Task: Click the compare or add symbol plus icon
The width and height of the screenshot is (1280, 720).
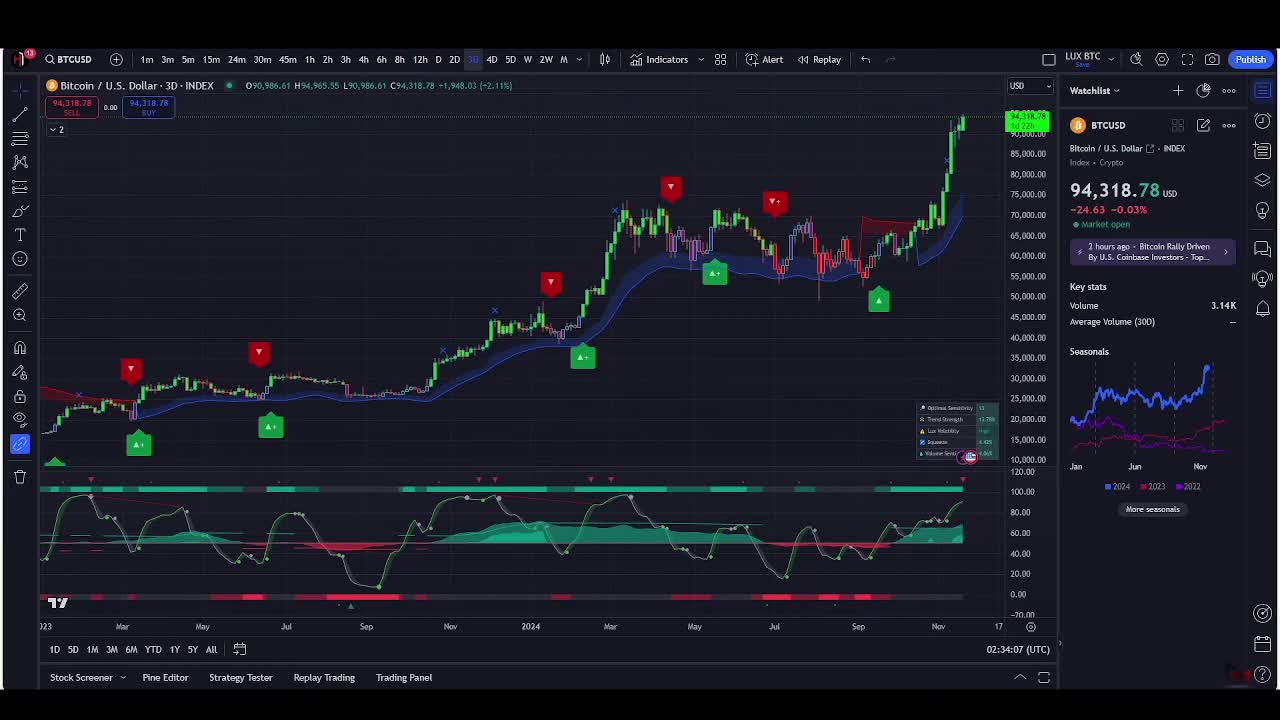Action: coord(116,60)
